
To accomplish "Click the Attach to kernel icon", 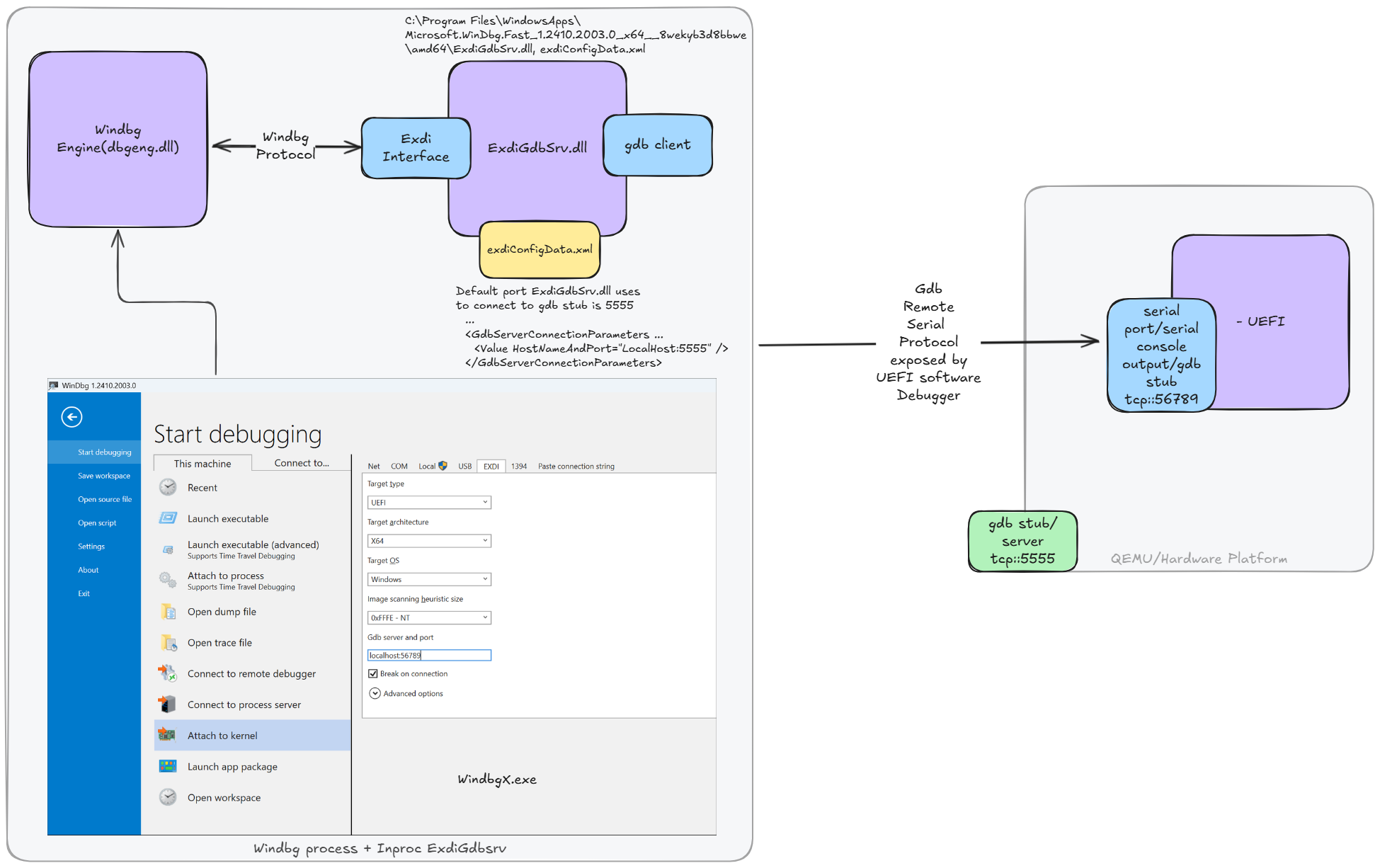I will (x=168, y=735).
